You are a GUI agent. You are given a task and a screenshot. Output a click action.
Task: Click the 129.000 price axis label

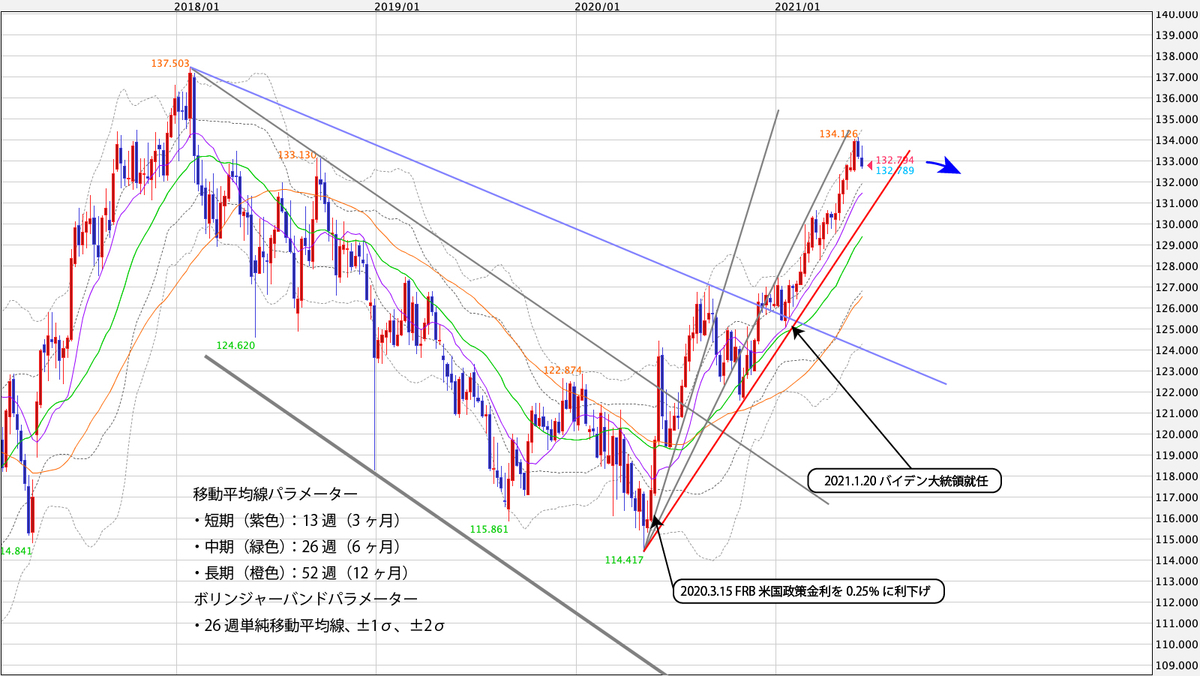(x=1176, y=245)
